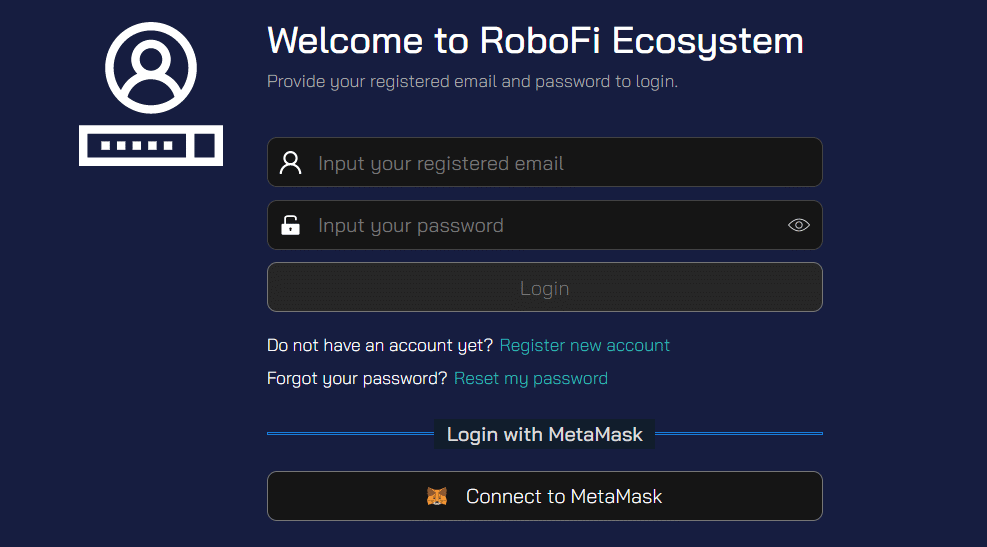
Task: Click the 'Forgot your password?' text
Action: pos(357,378)
